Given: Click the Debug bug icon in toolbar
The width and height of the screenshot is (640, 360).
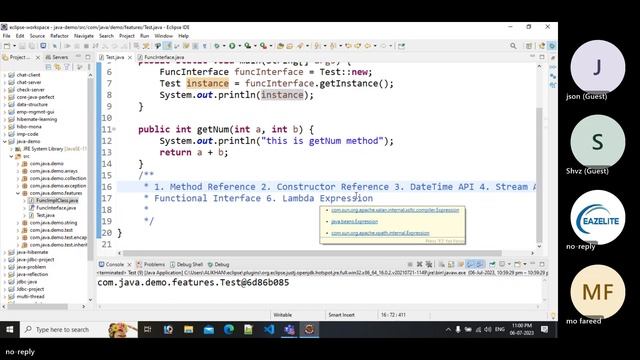Looking at the screenshot, I should (217, 46).
